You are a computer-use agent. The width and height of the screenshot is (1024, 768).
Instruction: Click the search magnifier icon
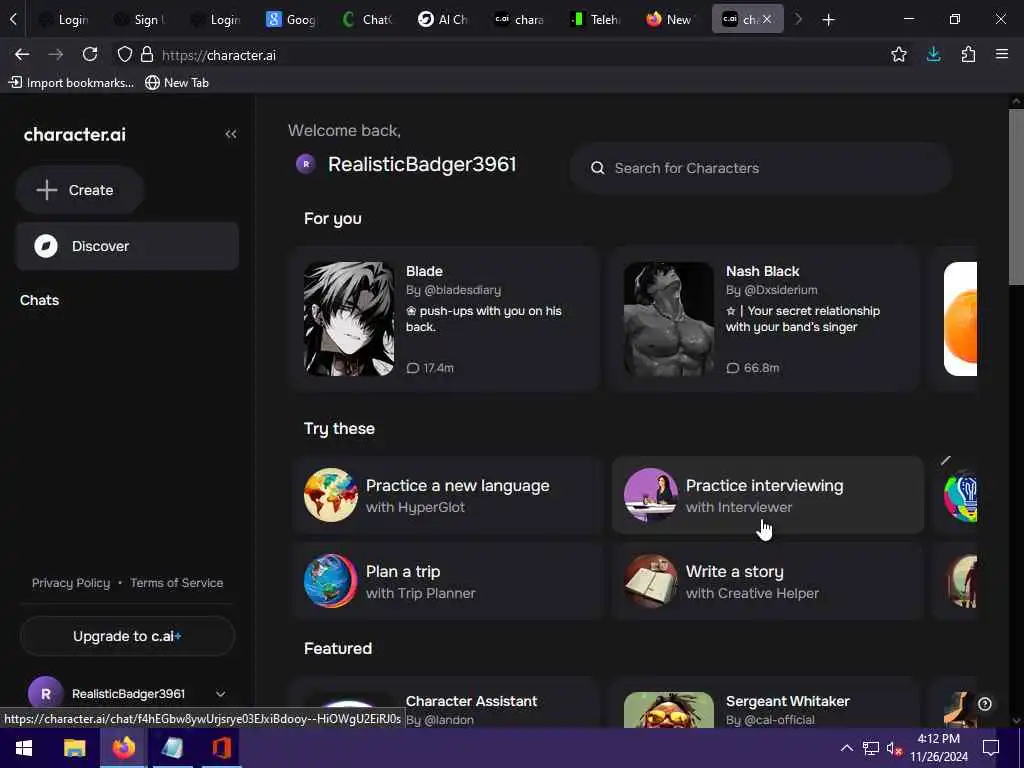click(597, 168)
